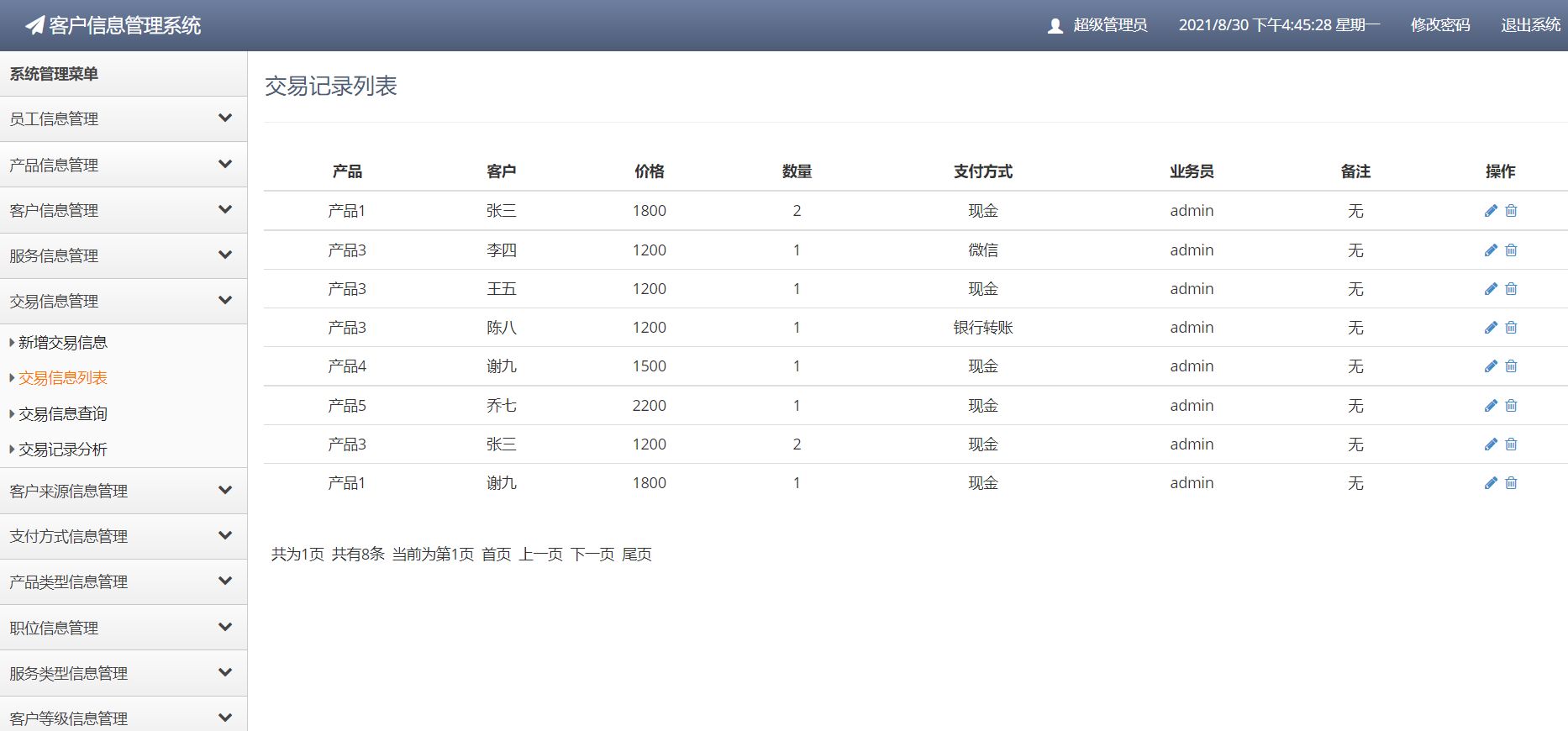Click the 系统管理菜单 sidebar heading
Viewport: 1568px width, 731px height.
point(54,74)
